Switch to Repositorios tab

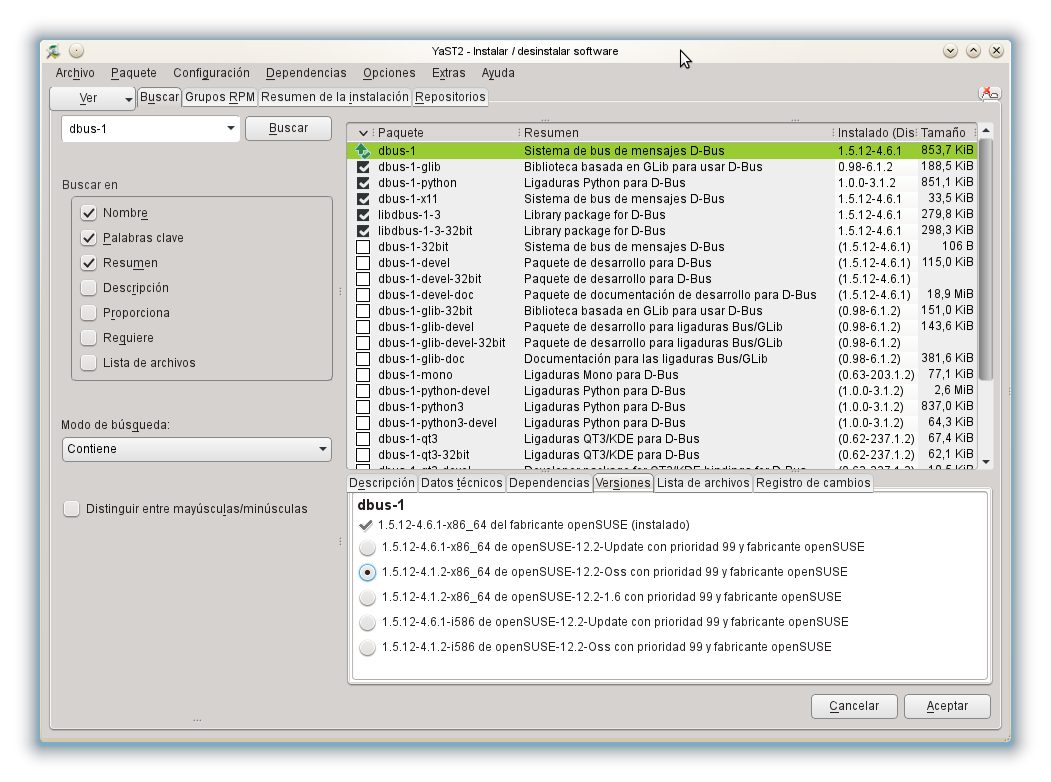450,97
